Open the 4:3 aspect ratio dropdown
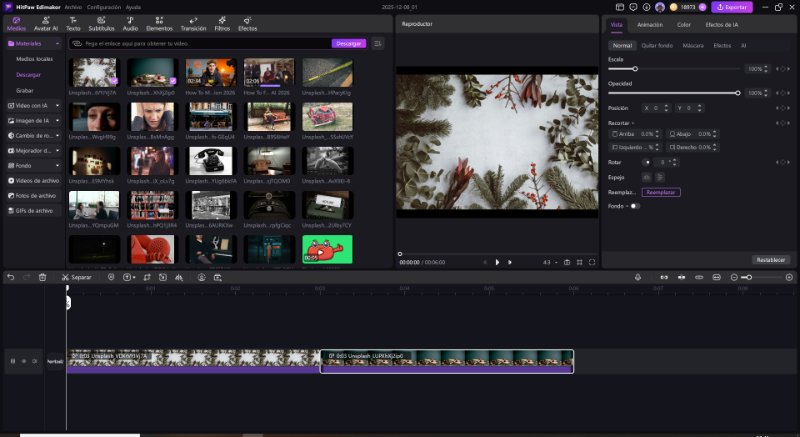This screenshot has height=437, width=800. click(549, 262)
